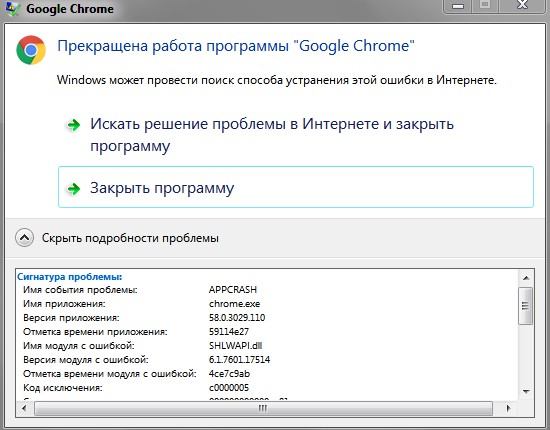The height and width of the screenshot is (430, 550).
Task: Click chrome.exe value
Action: coord(234,304)
